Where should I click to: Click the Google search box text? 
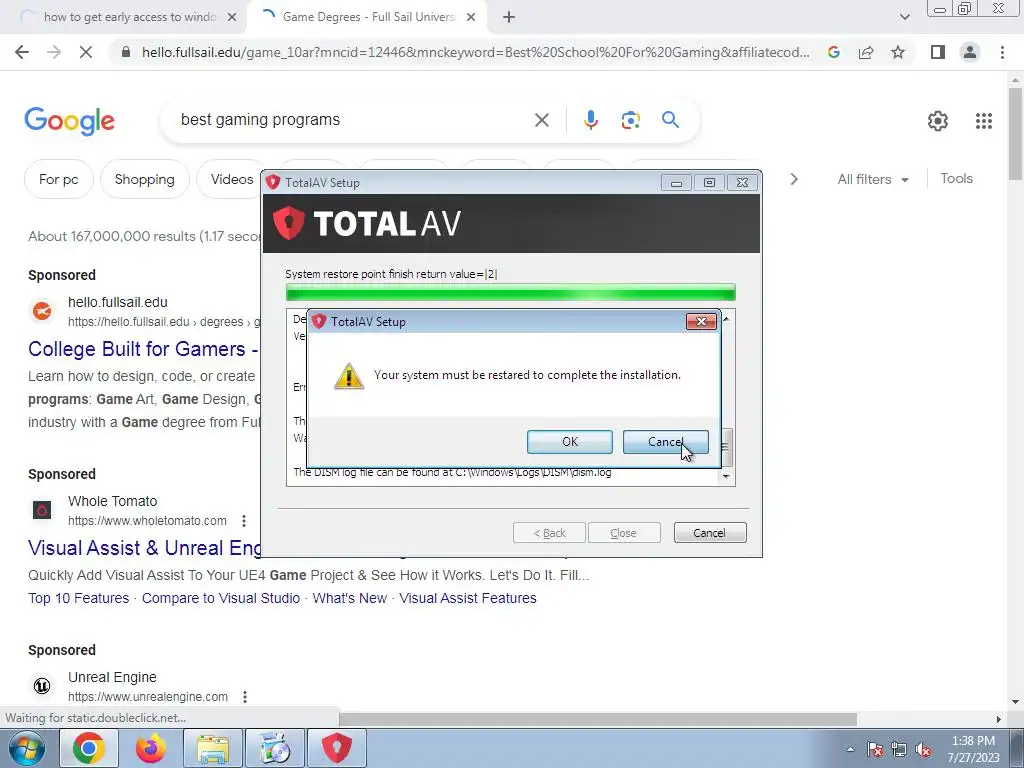(260, 120)
